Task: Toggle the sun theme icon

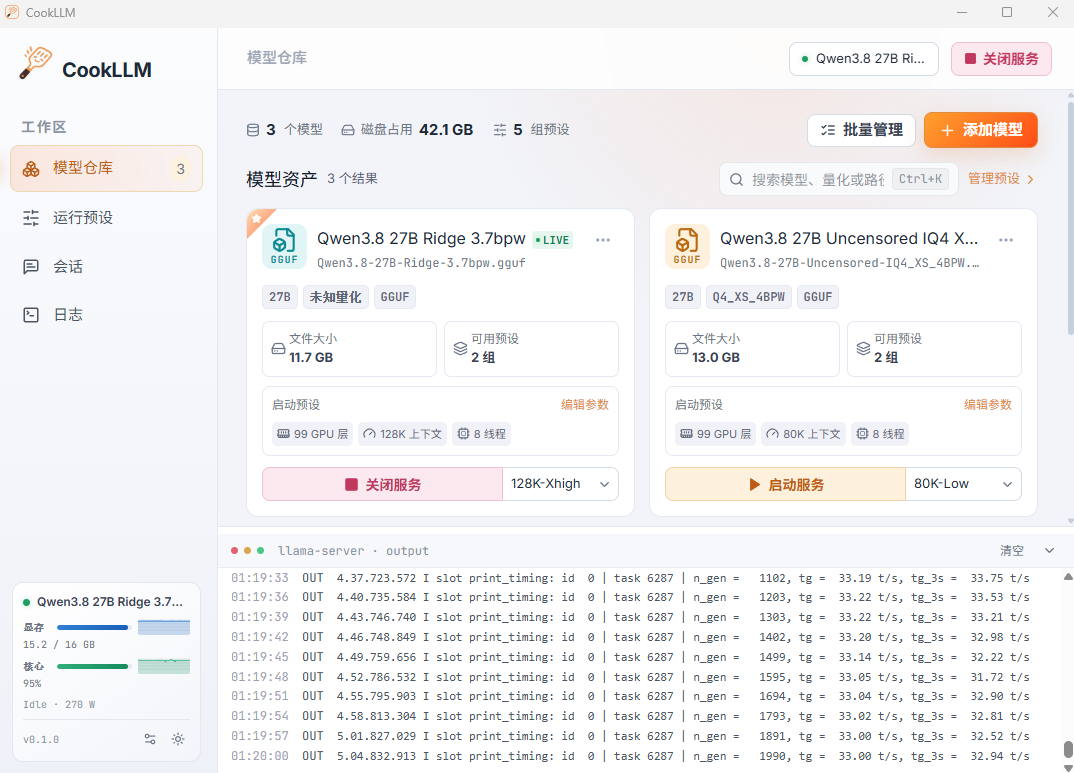Action: click(178, 739)
